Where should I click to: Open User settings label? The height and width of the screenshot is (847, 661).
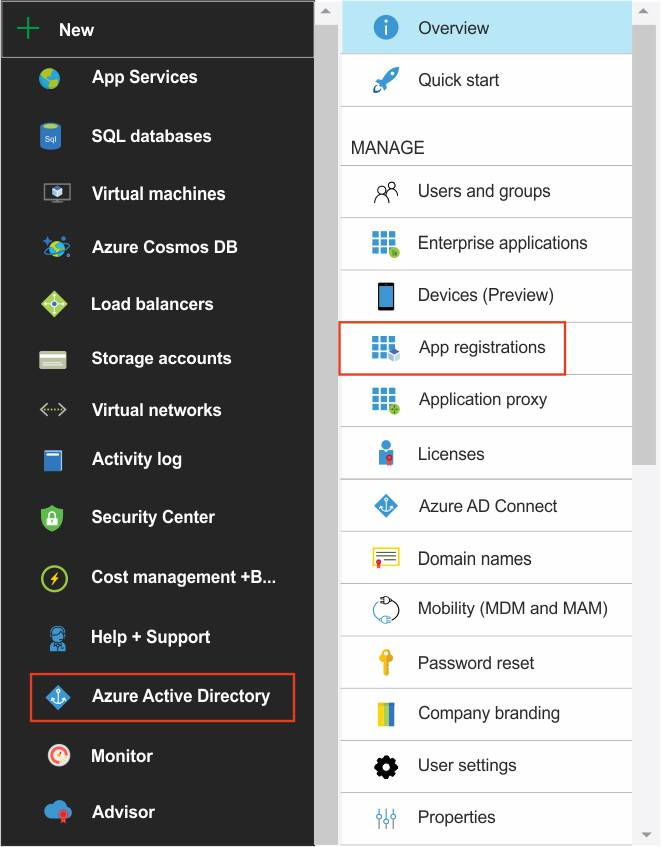pyautogui.click(x=467, y=765)
